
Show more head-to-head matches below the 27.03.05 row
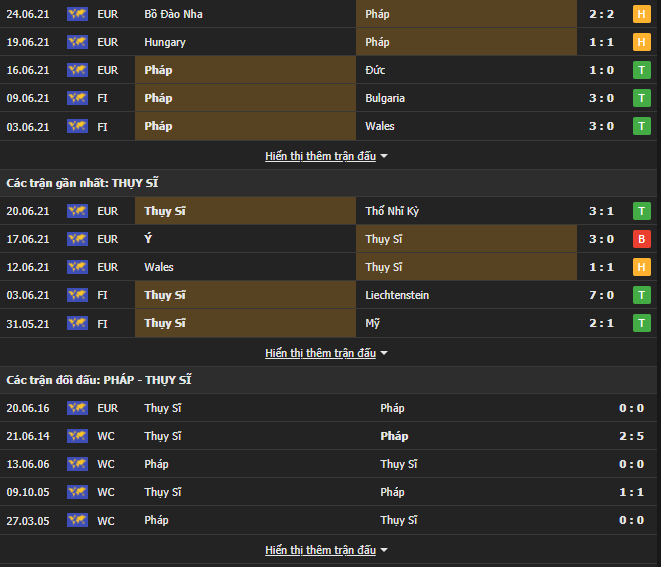(x=326, y=550)
